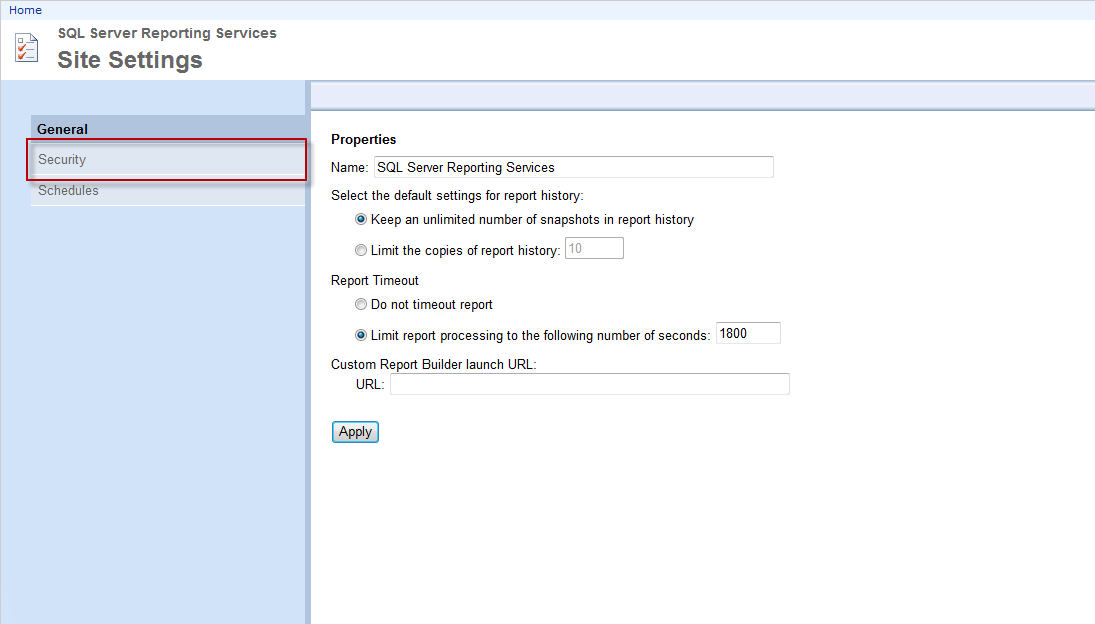Click the Site Settings checklist icon
Screen dimensions: 1095x624
point(27,48)
